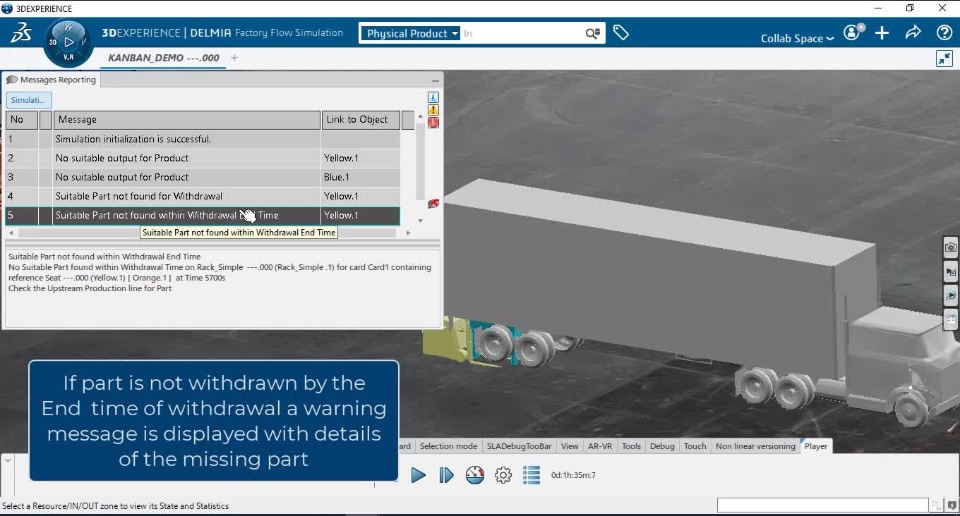960x516 pixels.
Task: Play the simulation
Action: click(418, 475)
